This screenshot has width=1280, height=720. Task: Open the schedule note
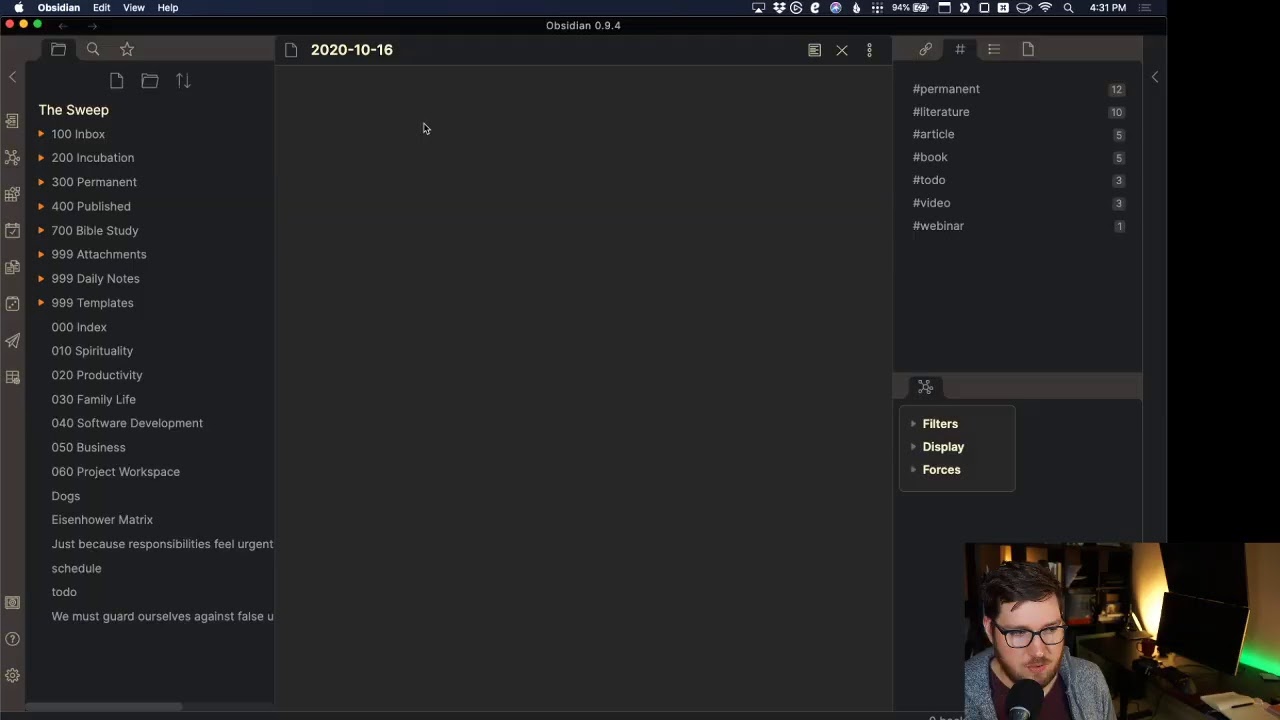[x=76, y=568]
